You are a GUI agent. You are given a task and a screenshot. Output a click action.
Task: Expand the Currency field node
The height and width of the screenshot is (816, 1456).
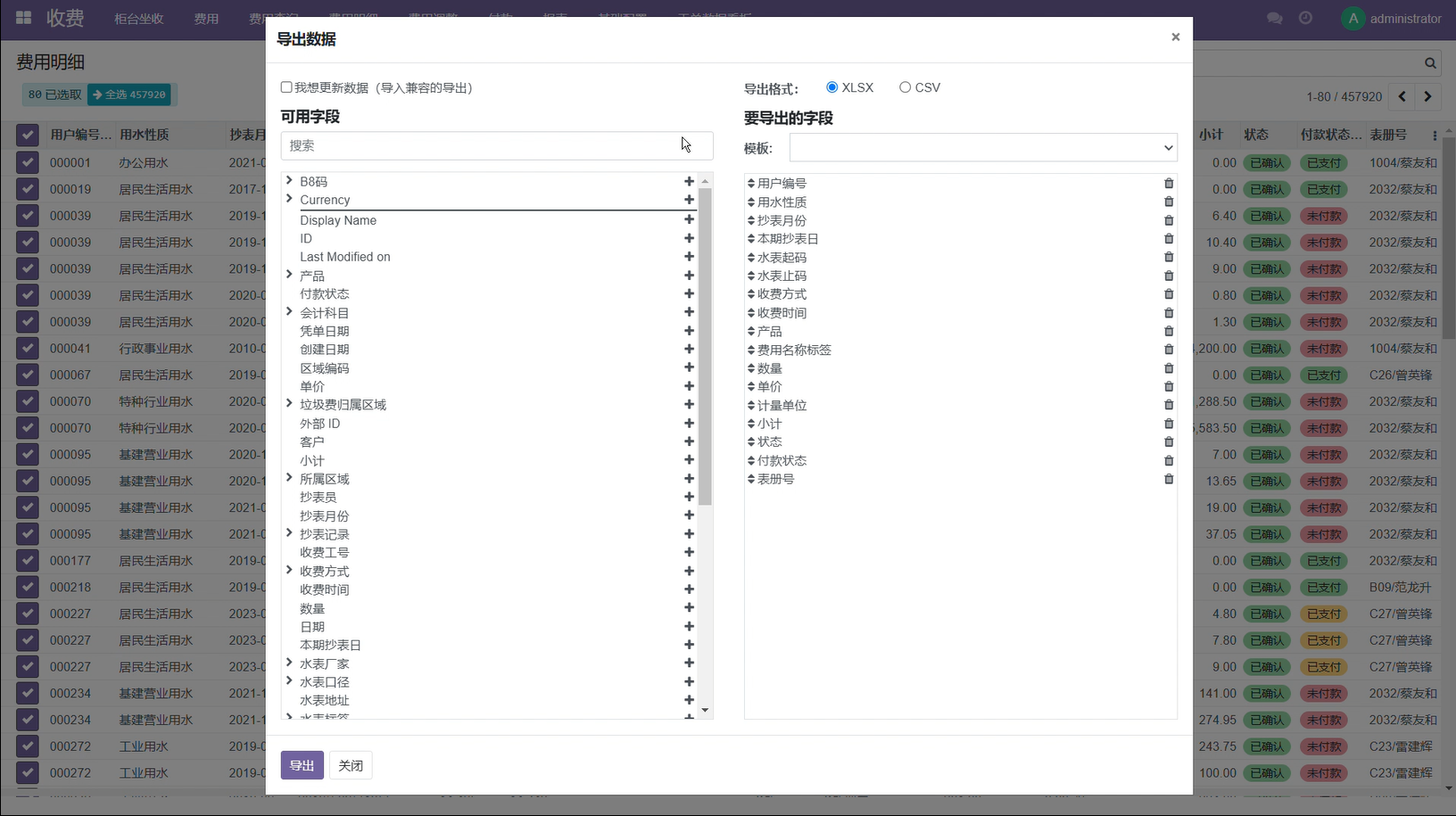tap(289, 199)
